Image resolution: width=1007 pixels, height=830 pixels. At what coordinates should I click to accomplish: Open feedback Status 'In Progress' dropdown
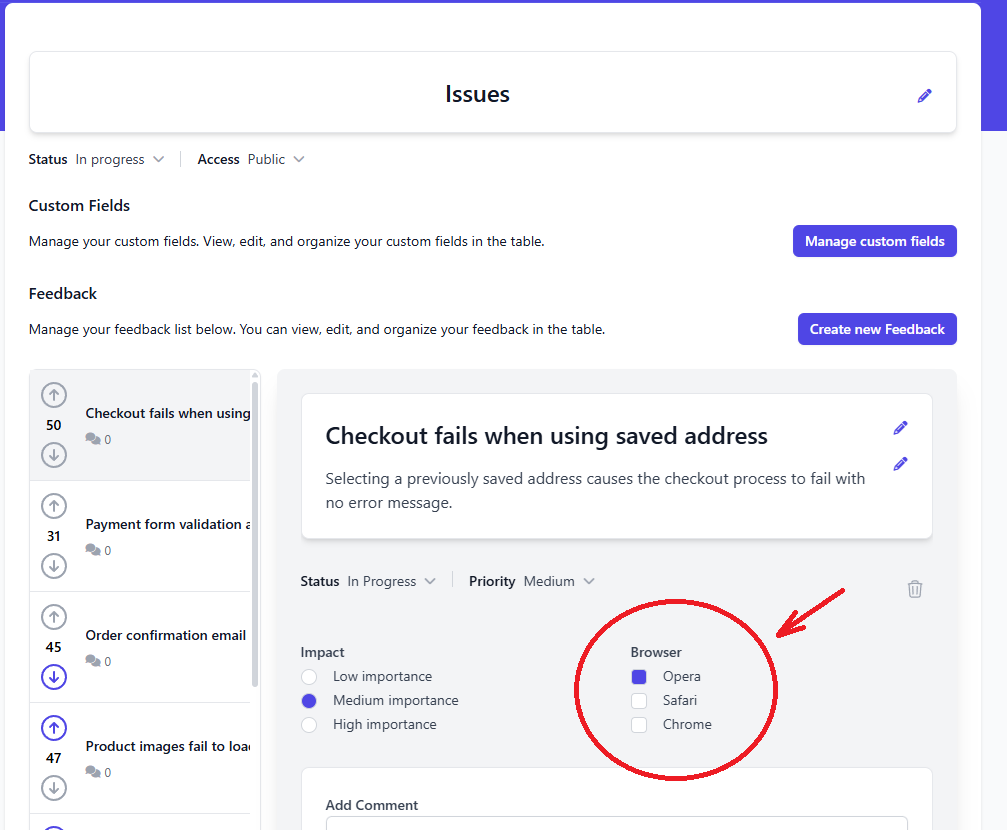392,581
